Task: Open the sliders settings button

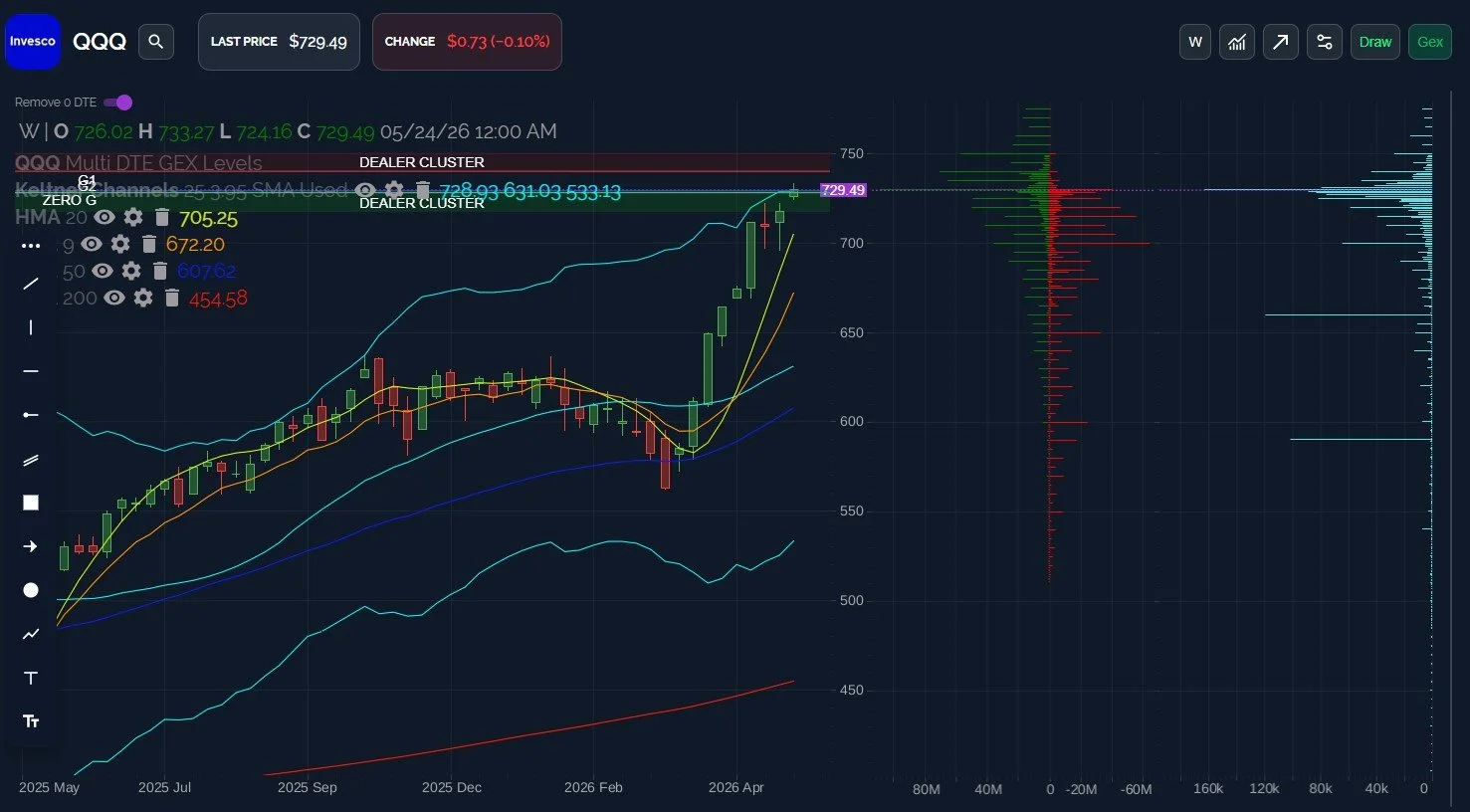Action: click(1325, 42)
